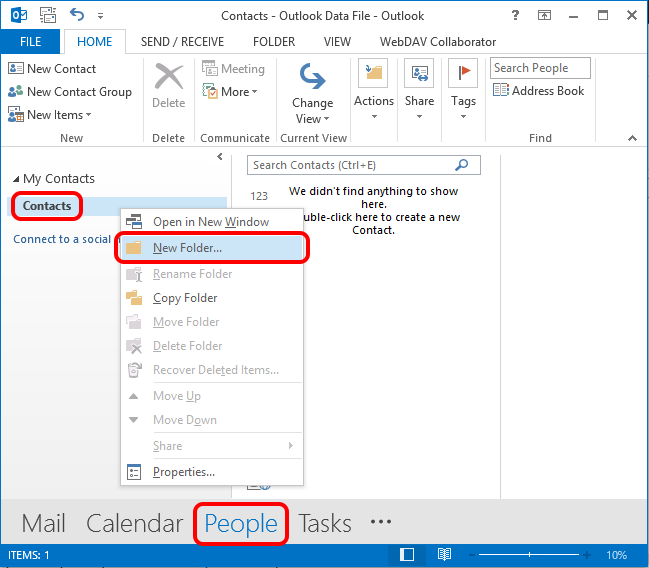Click Move Down in context menu
The height and width of the screenshot is (568, 649).
click(212, 420)
